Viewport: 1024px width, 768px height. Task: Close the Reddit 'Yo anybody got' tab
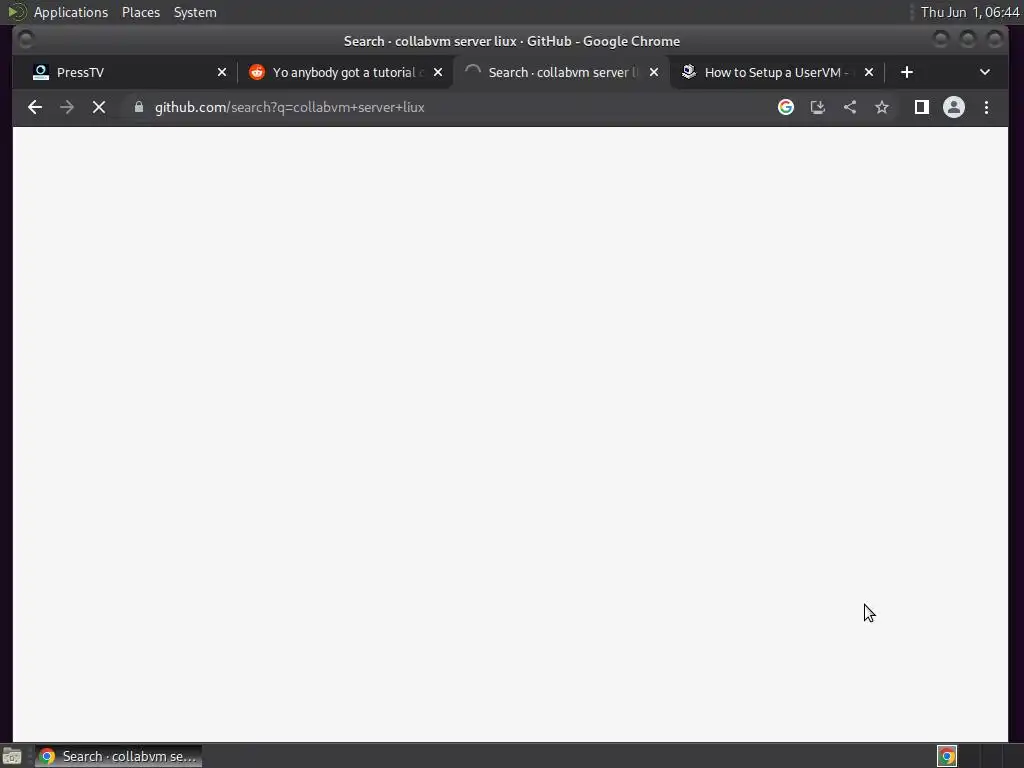tap(438, 72)
